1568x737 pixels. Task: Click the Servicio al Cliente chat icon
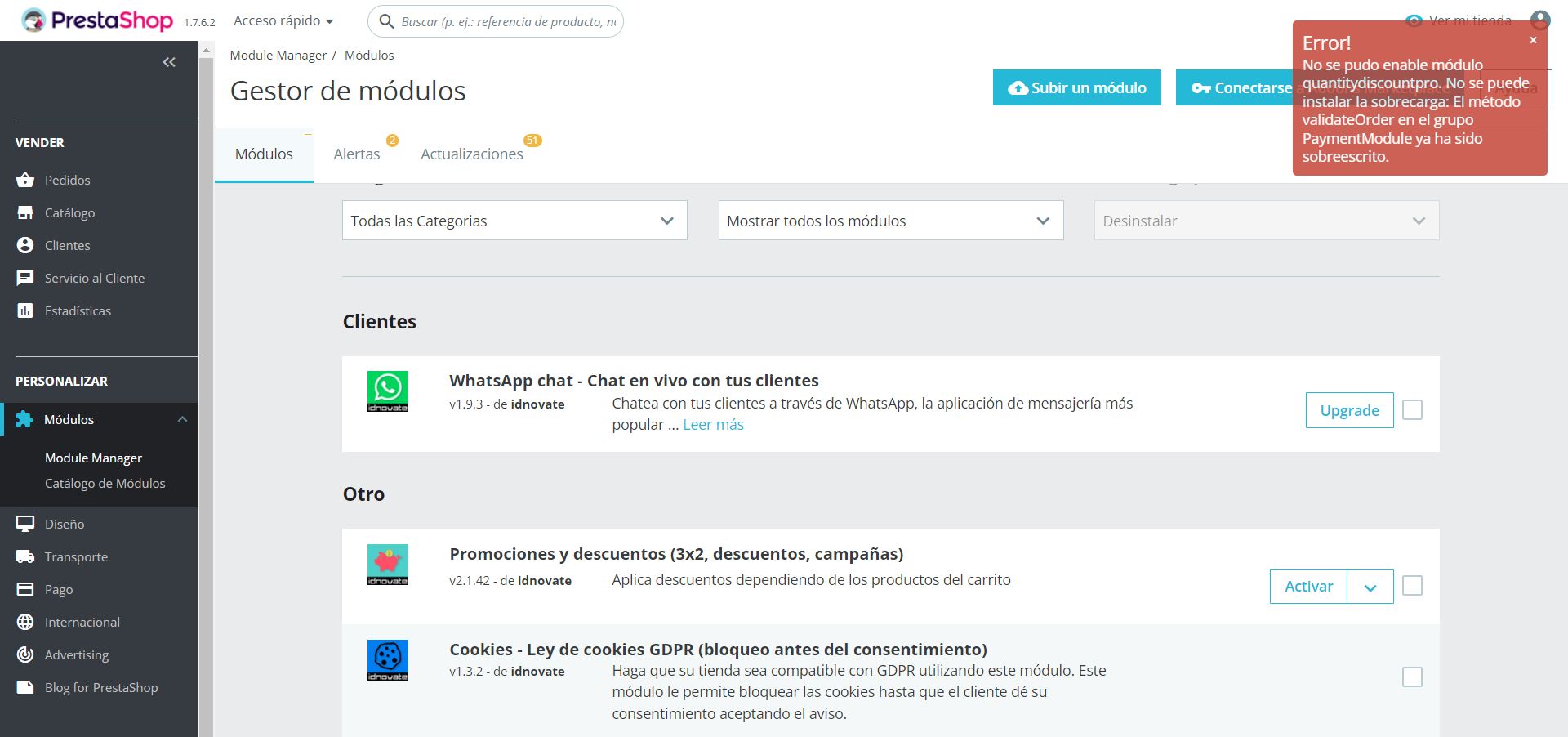[x=25, y=278]
